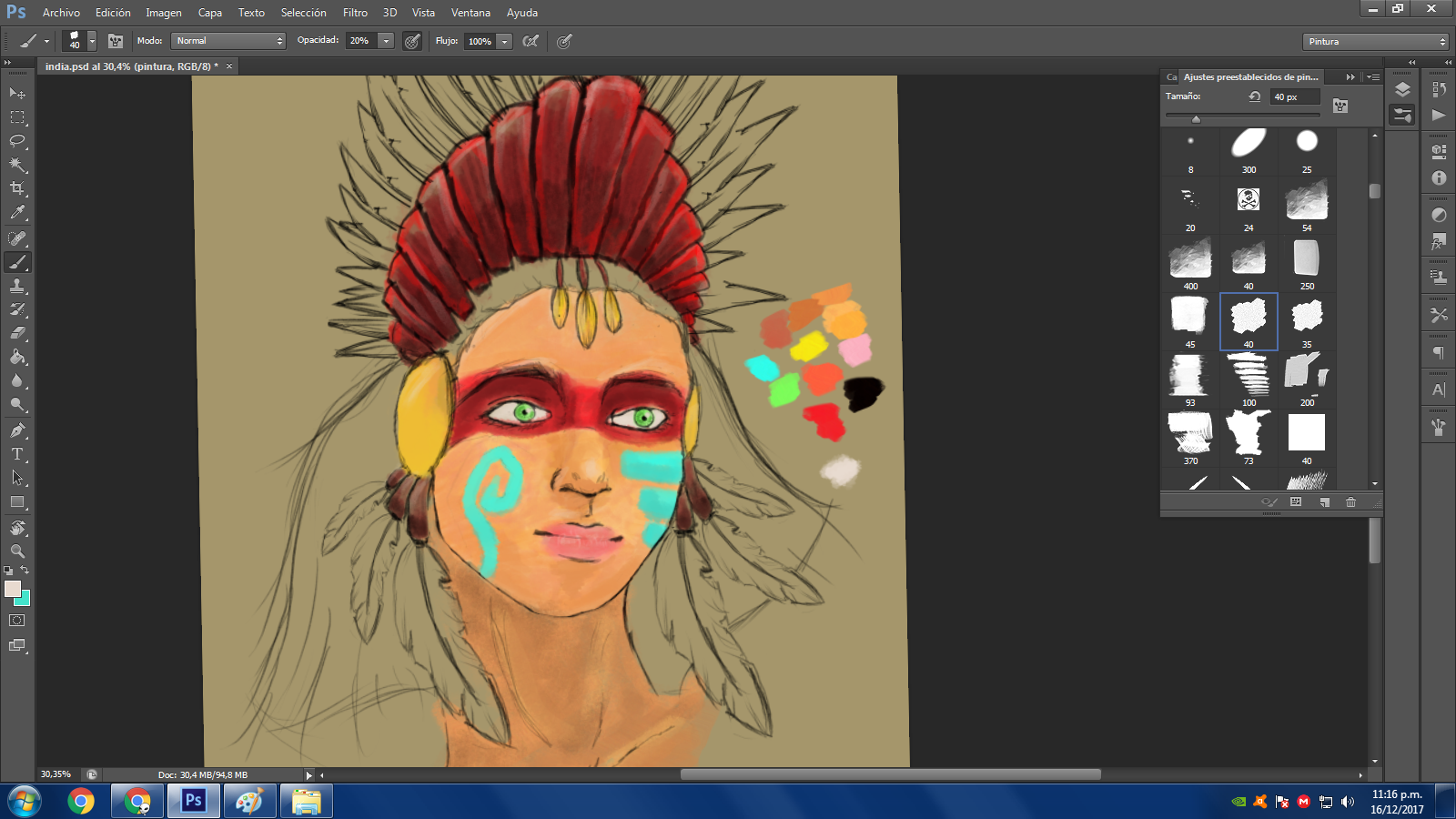Change the screen mode
This screenshot has width=1456, height=819.
(x=17, y=645)
